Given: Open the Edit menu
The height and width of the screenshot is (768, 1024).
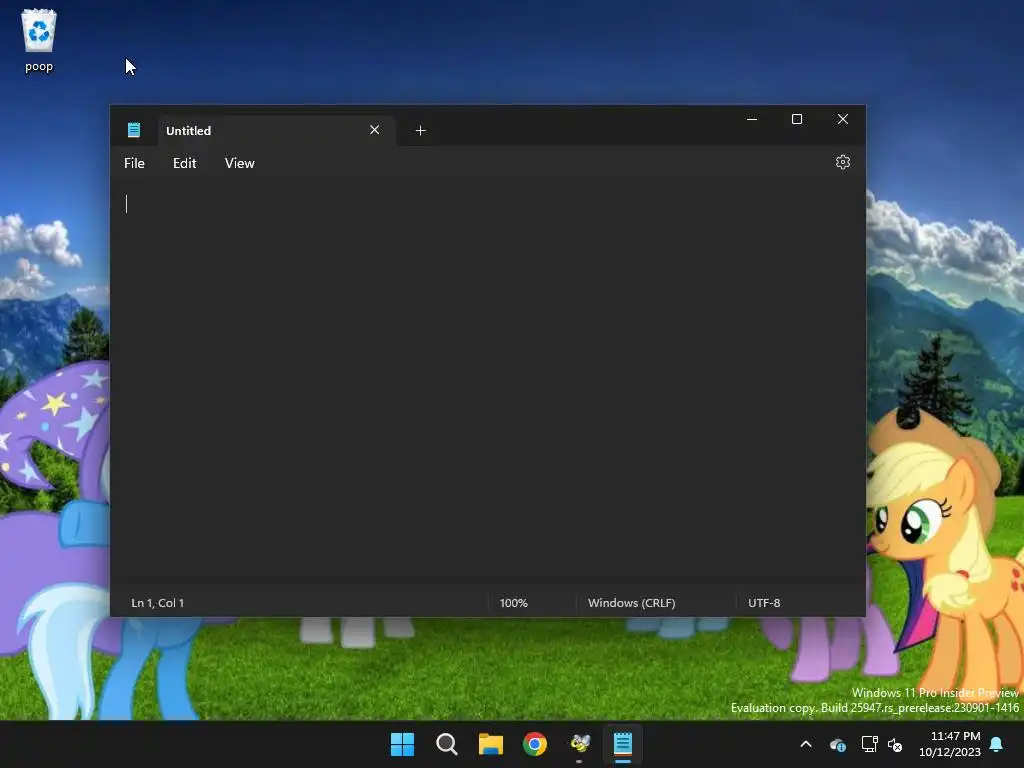Looking at the screenshot, I should [x=184, y=163].
